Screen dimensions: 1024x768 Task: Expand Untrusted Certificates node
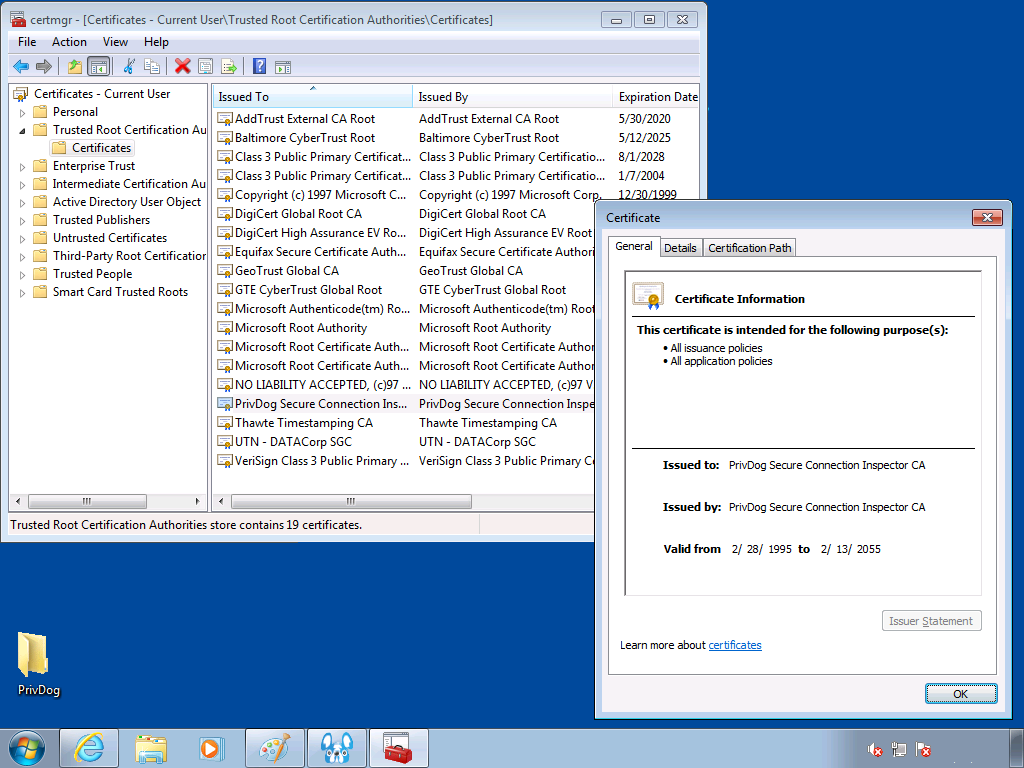pyautogui.click(x=22, y=239)
